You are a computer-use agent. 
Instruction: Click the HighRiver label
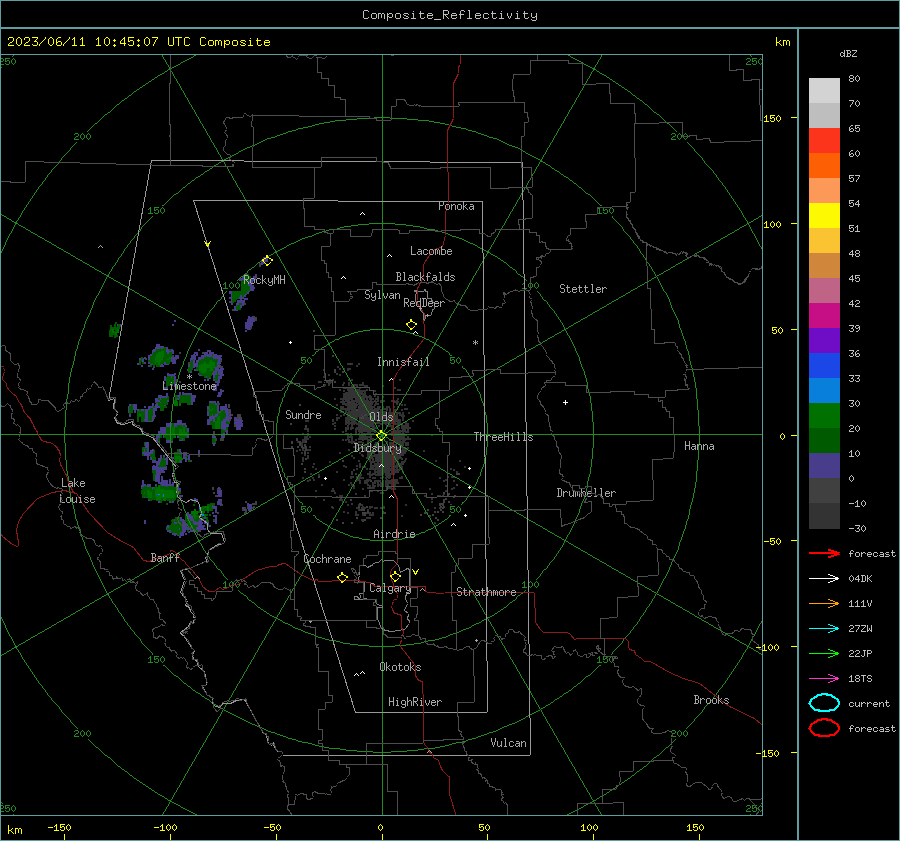(415, 702)
